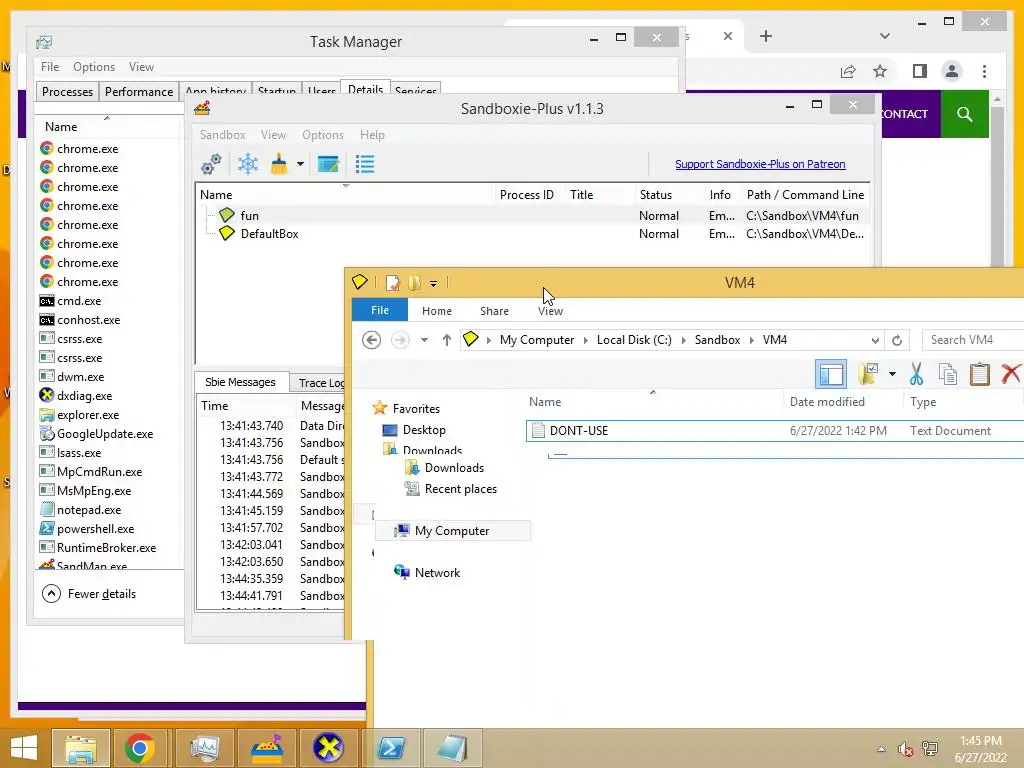Open the Share ribbon tab in Explorer
Viewport: 1024px width, 768px height.
click(x=494, y=311)
